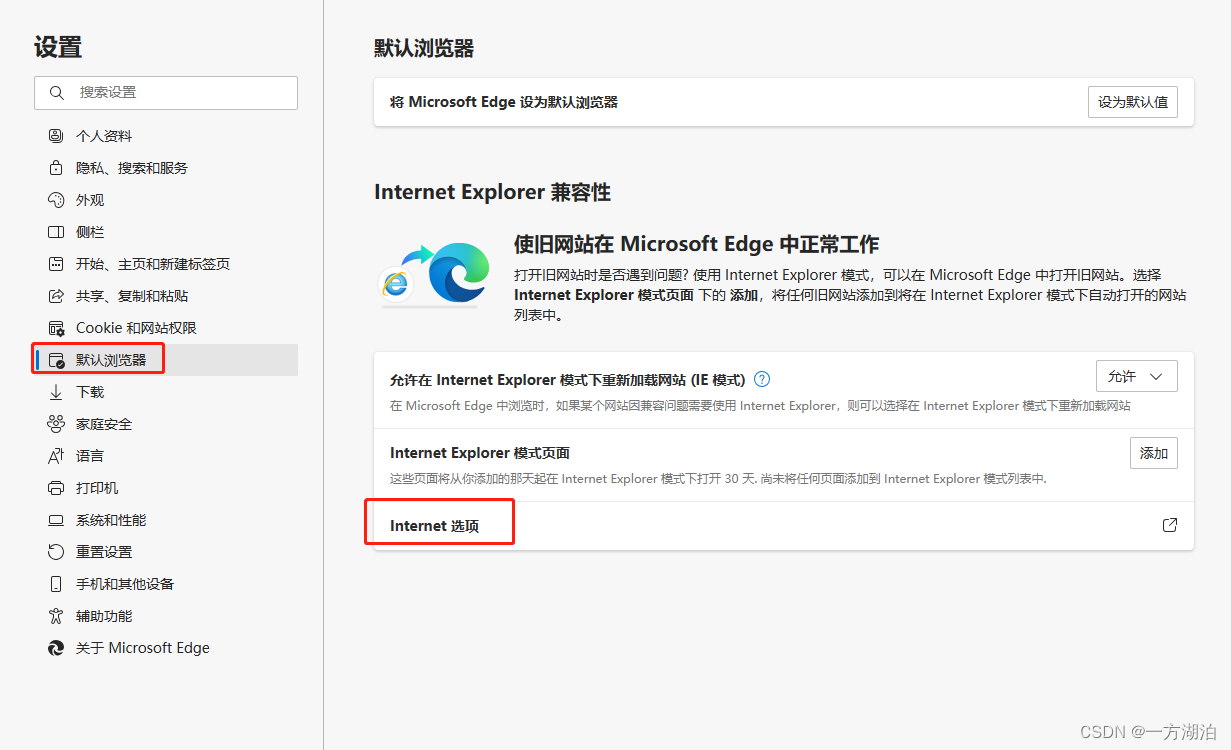Click the 侧栏 sidebar icon
The width and height of the screenshot is (1231, 750).
tap(56, 232)
